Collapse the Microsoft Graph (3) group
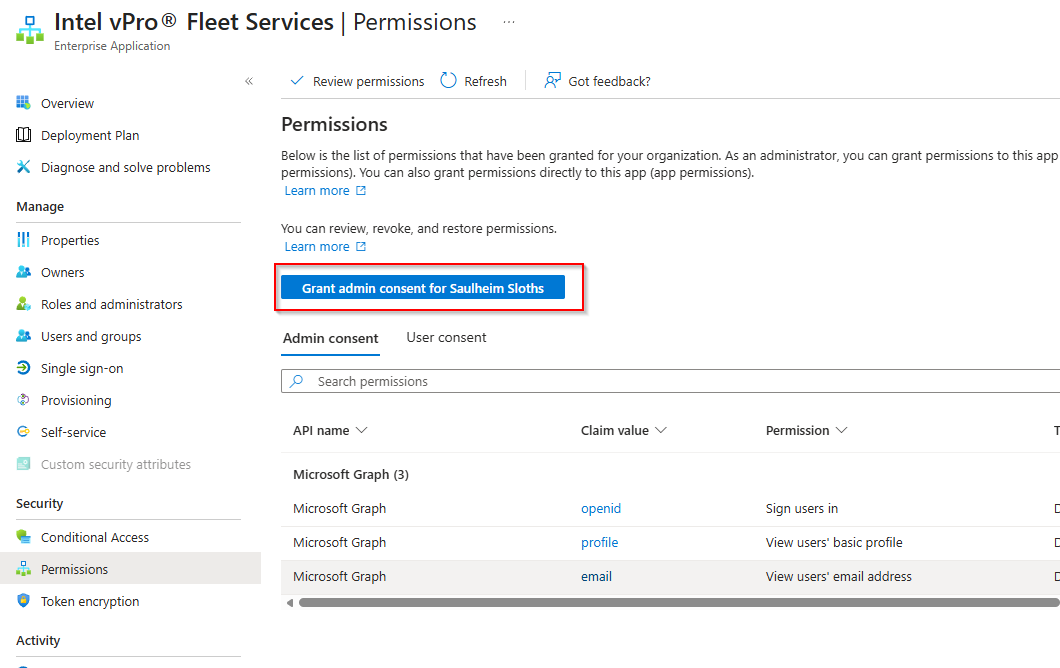Screen dimensions: 1060x668 click(x=351, y=475)
